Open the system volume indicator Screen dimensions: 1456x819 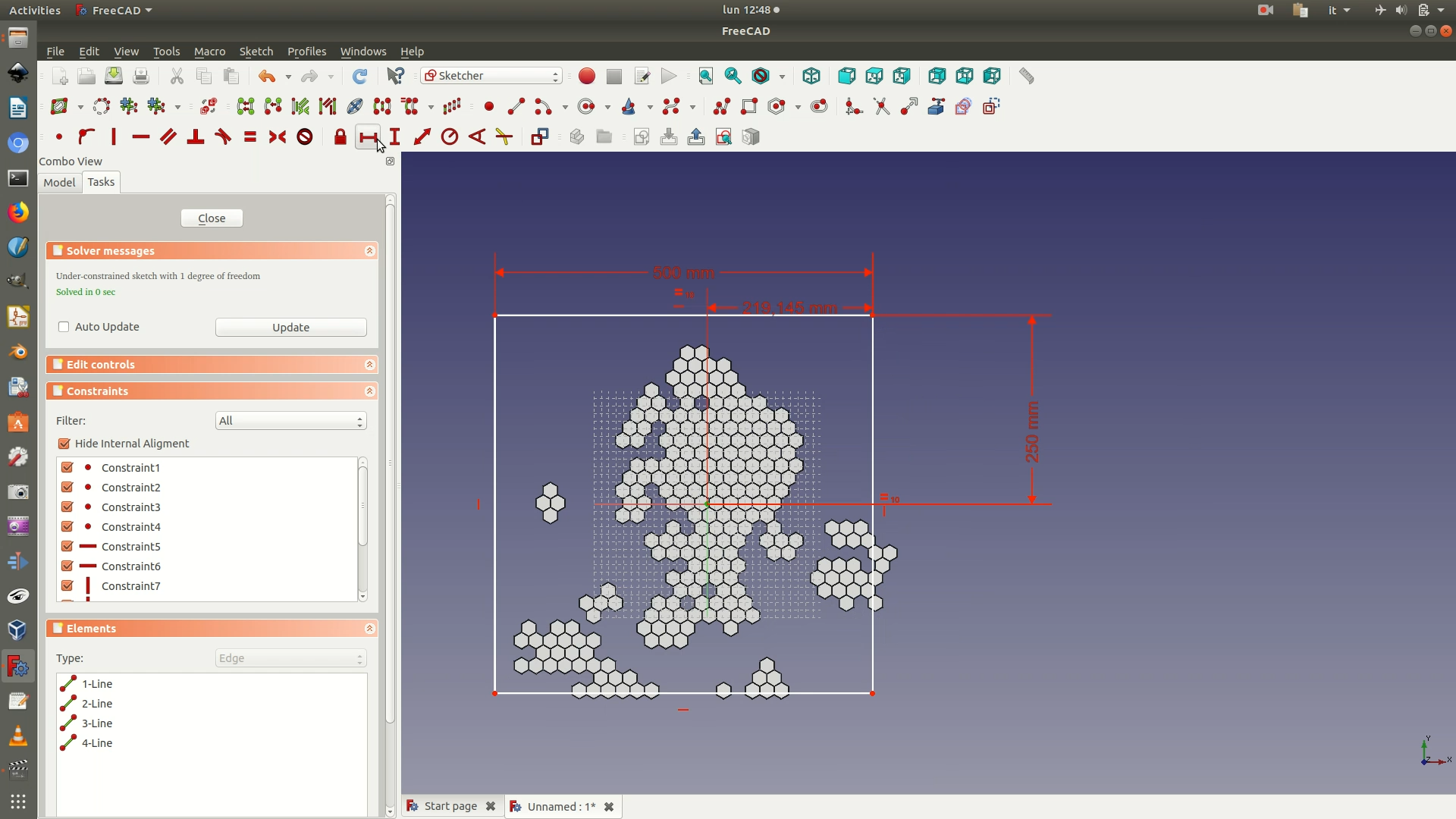1401,10
